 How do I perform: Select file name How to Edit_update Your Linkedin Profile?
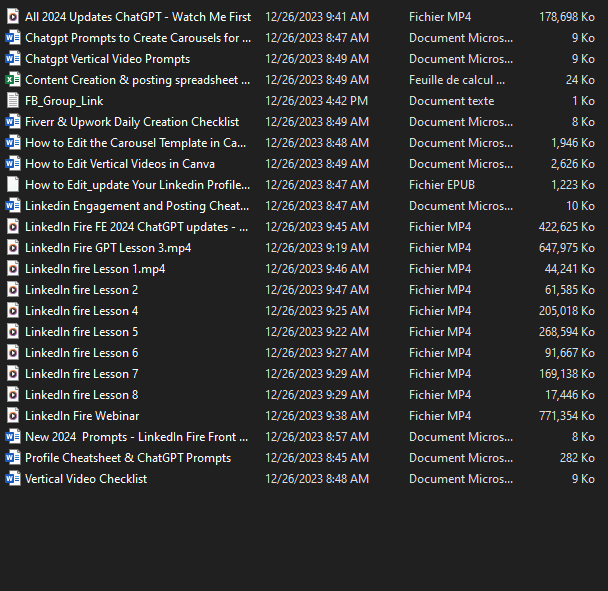pos(137,185)
